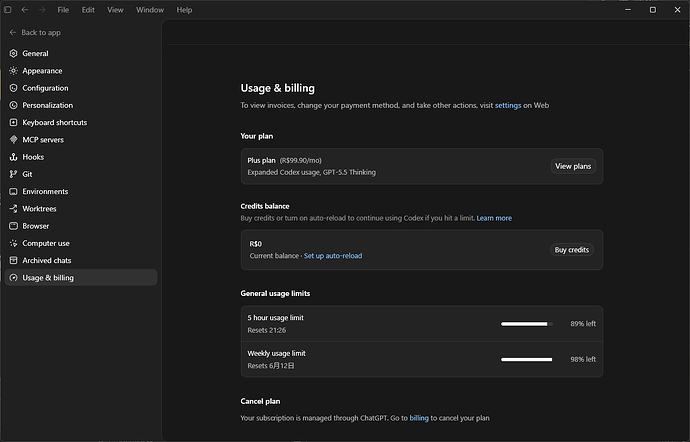Click the Back to app arrow icon
The width and height of the screenshot is (690, 442).
point(13,32)
